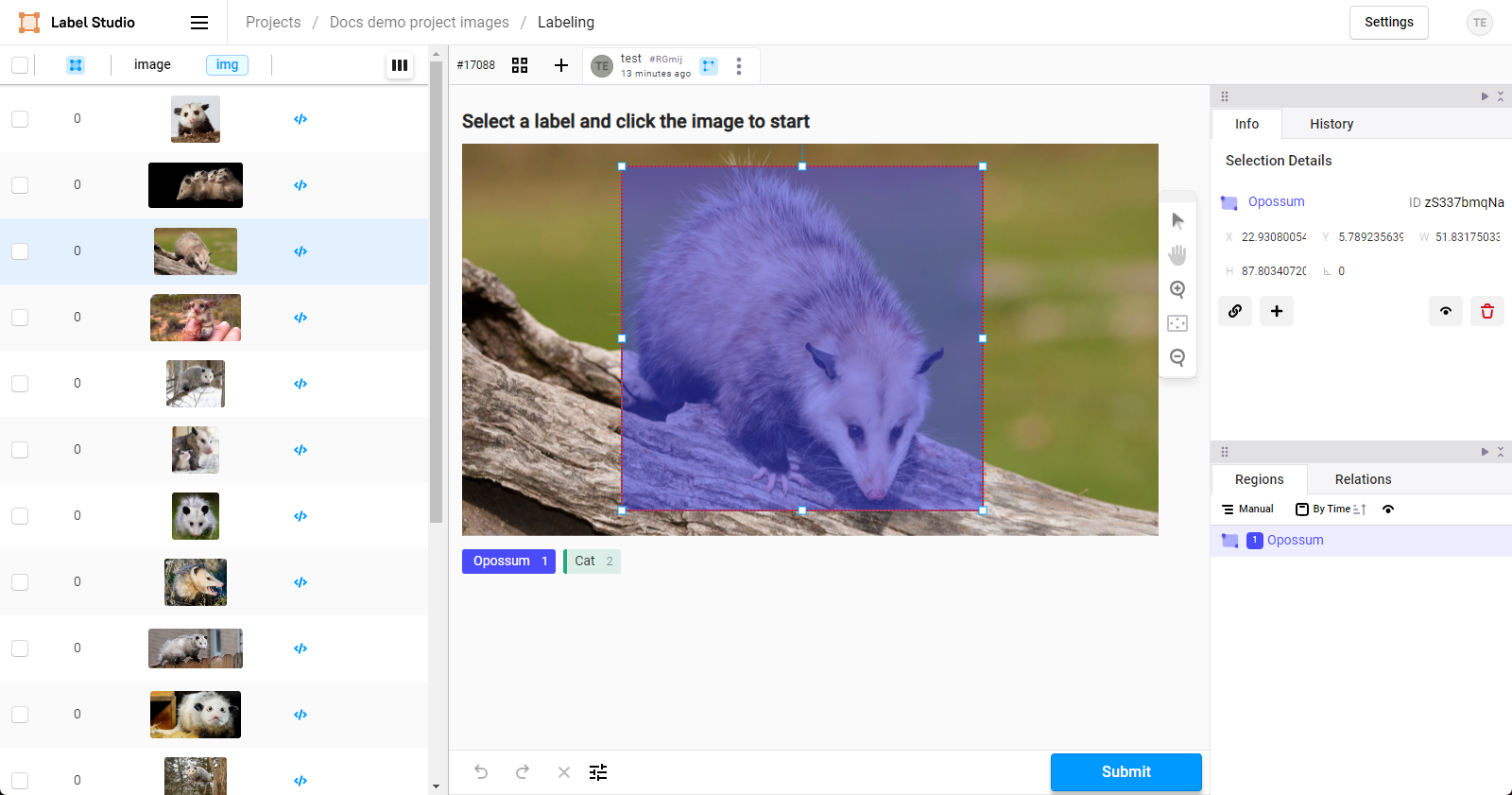The image size is (1512, 795).
Task: Check the first task row checkbox
Action: tap(20, 119)
